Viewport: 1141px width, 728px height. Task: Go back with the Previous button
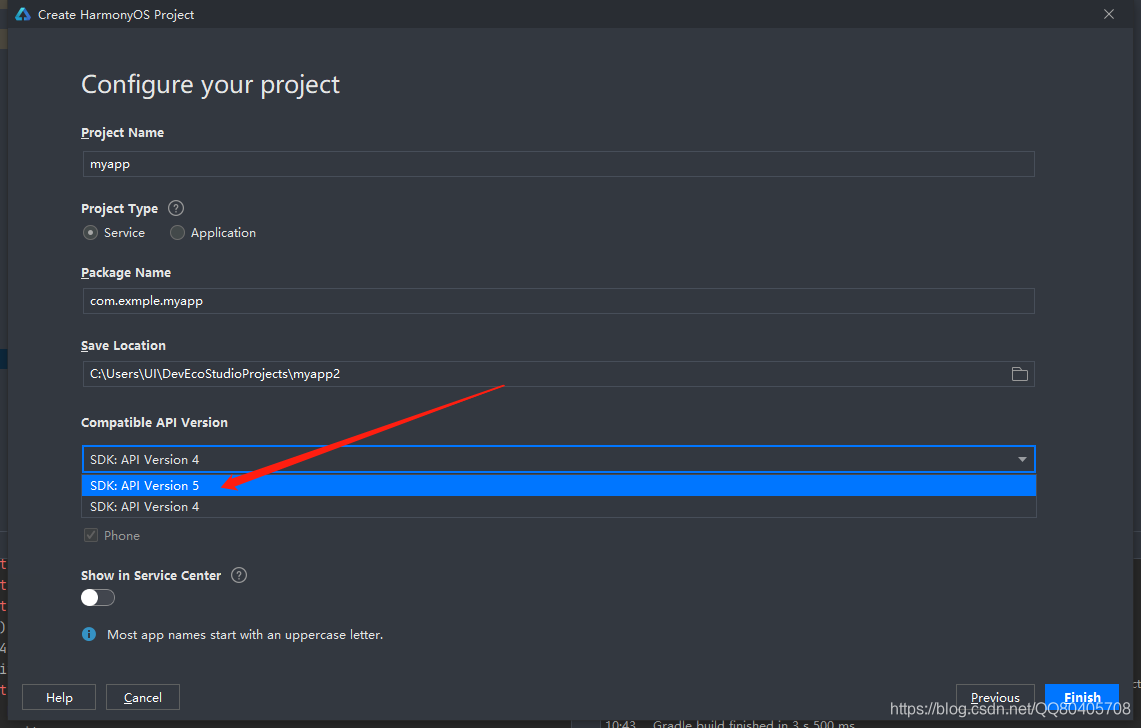995,697
